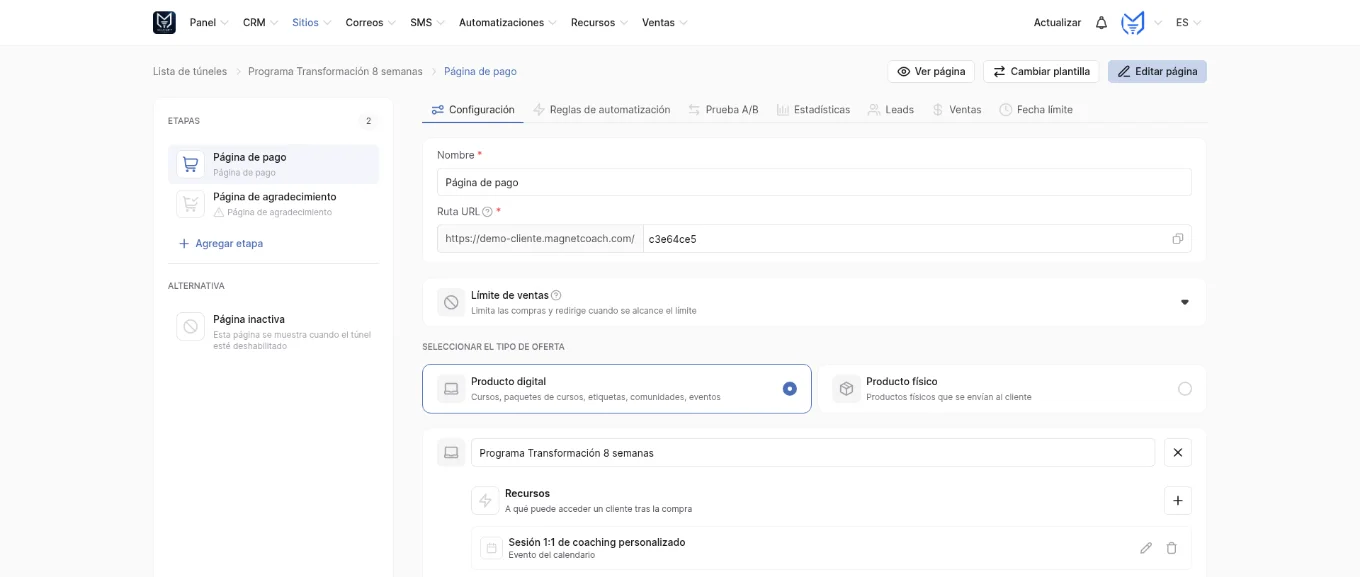The image size is (1360, 577).
Task: Edit the Sesión 1:1 coaching resource
Action: [1146, 548]
